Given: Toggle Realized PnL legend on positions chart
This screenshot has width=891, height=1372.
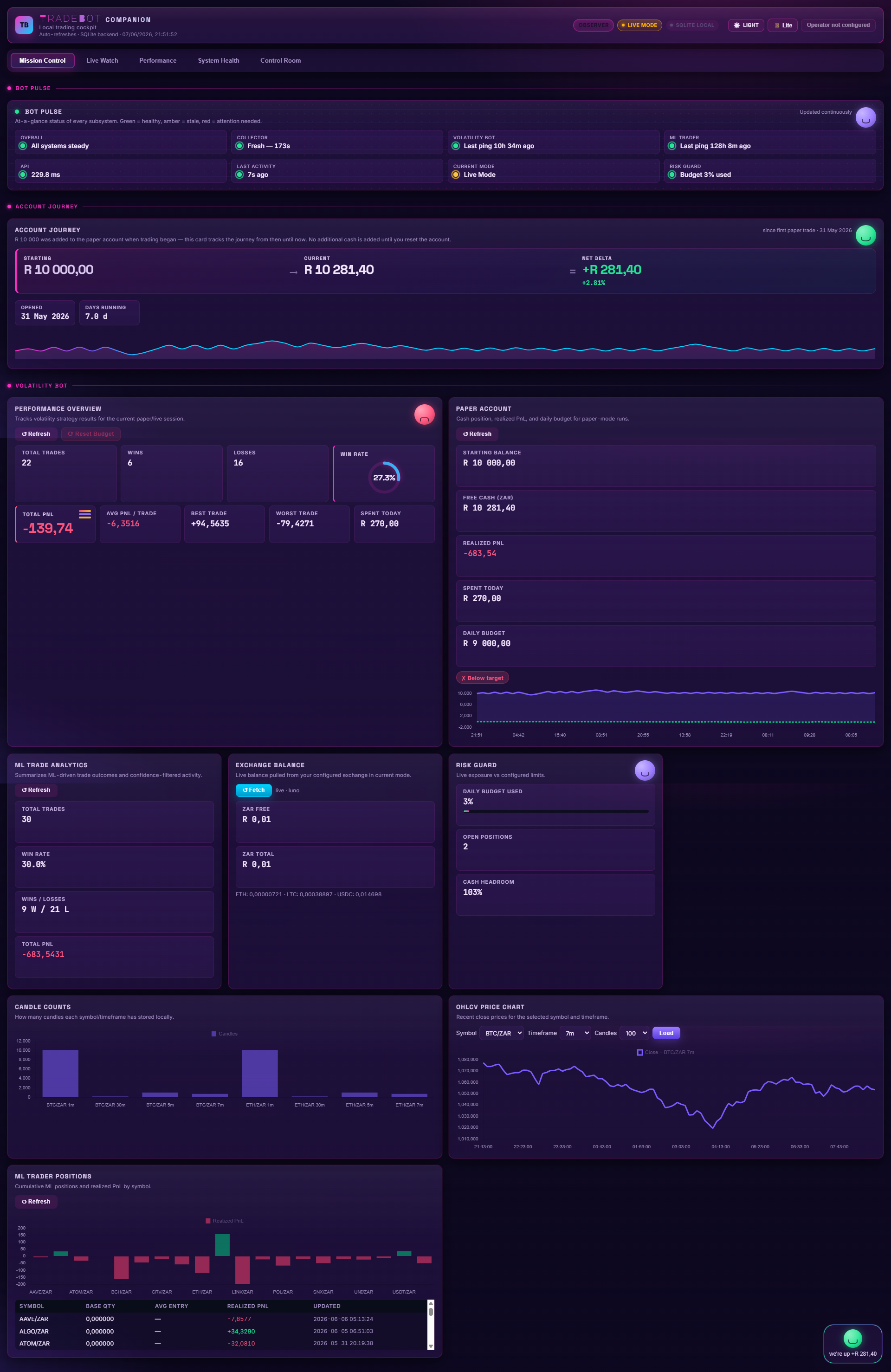Looking at the screenshot, I should point(225,1220).
